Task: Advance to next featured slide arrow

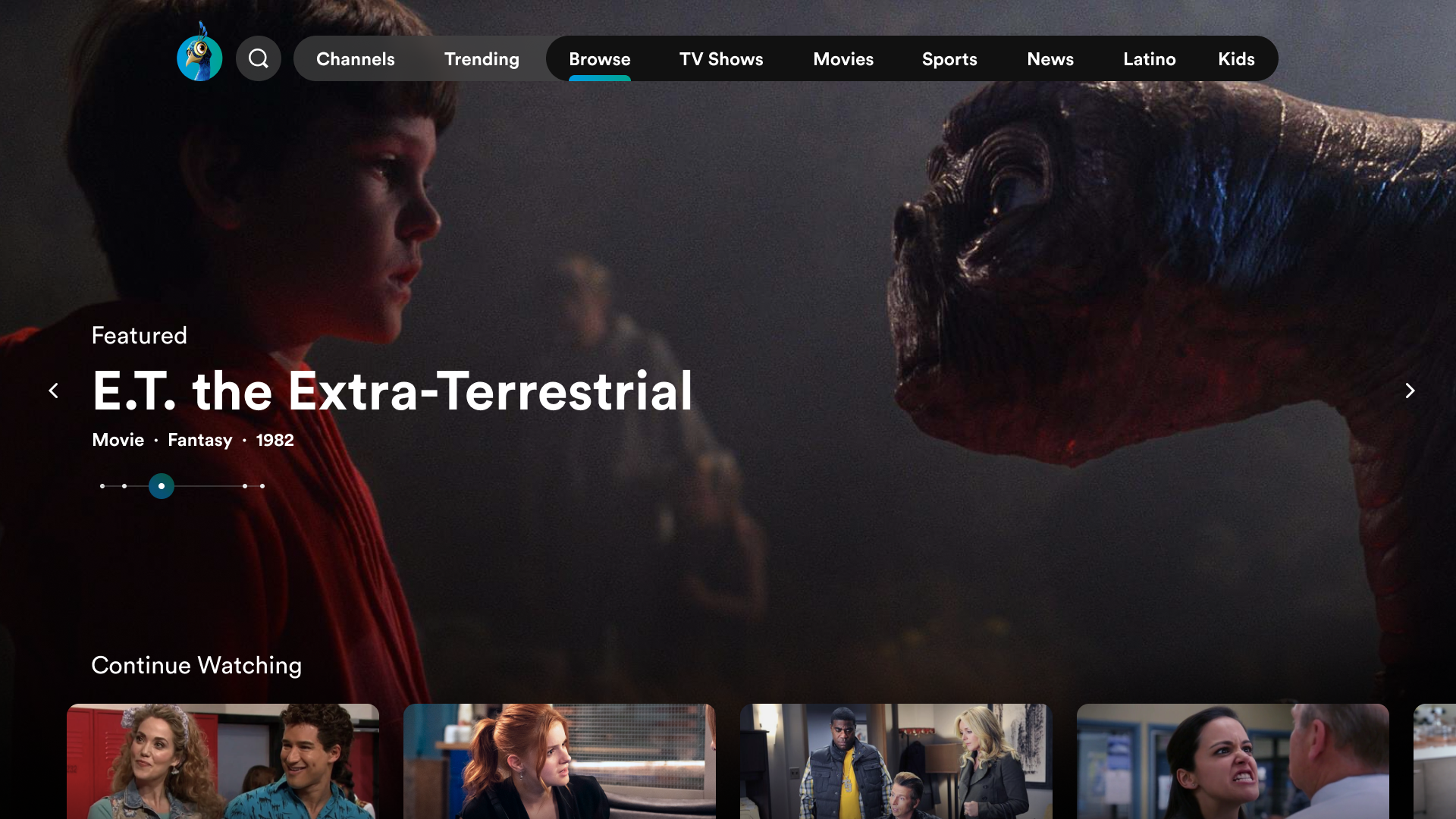Action: [x=1409, y=391]
